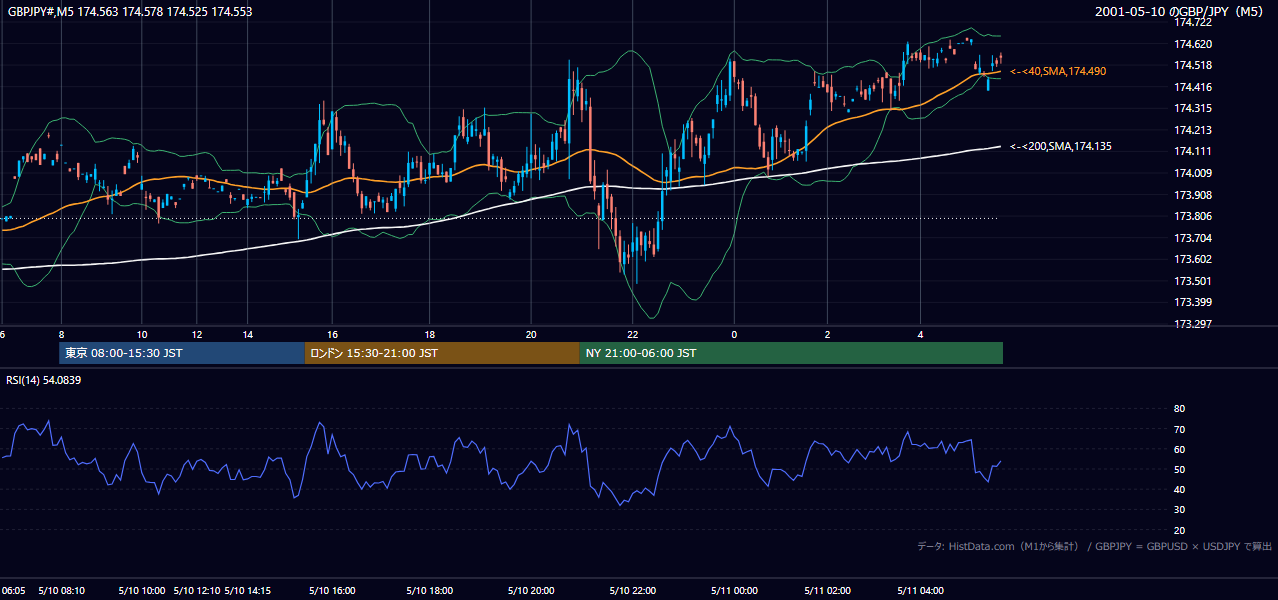
Task: Click price axis label 173.399
Action: [1193, 303]
